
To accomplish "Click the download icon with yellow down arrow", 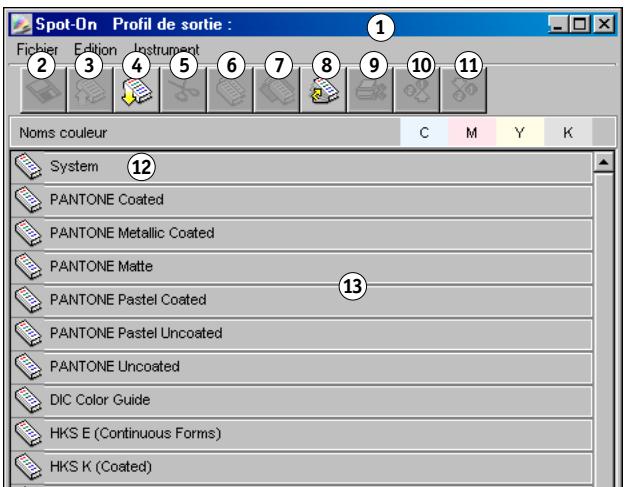I will point(137,90).
